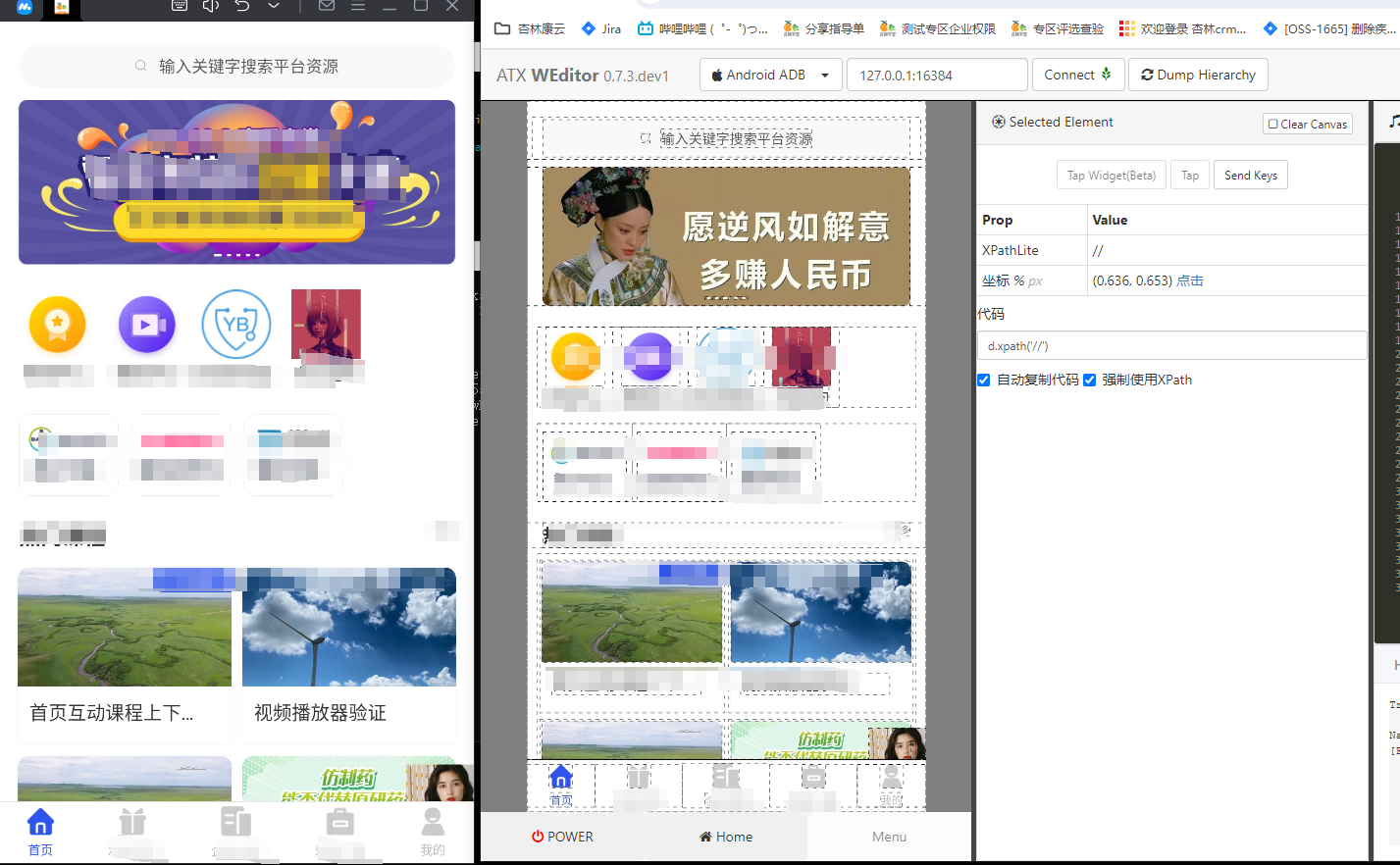The height and width of the screenshot is (865, 1400).
Task: Click the 点击 link next to coordinates
Action: (1190, 281)
